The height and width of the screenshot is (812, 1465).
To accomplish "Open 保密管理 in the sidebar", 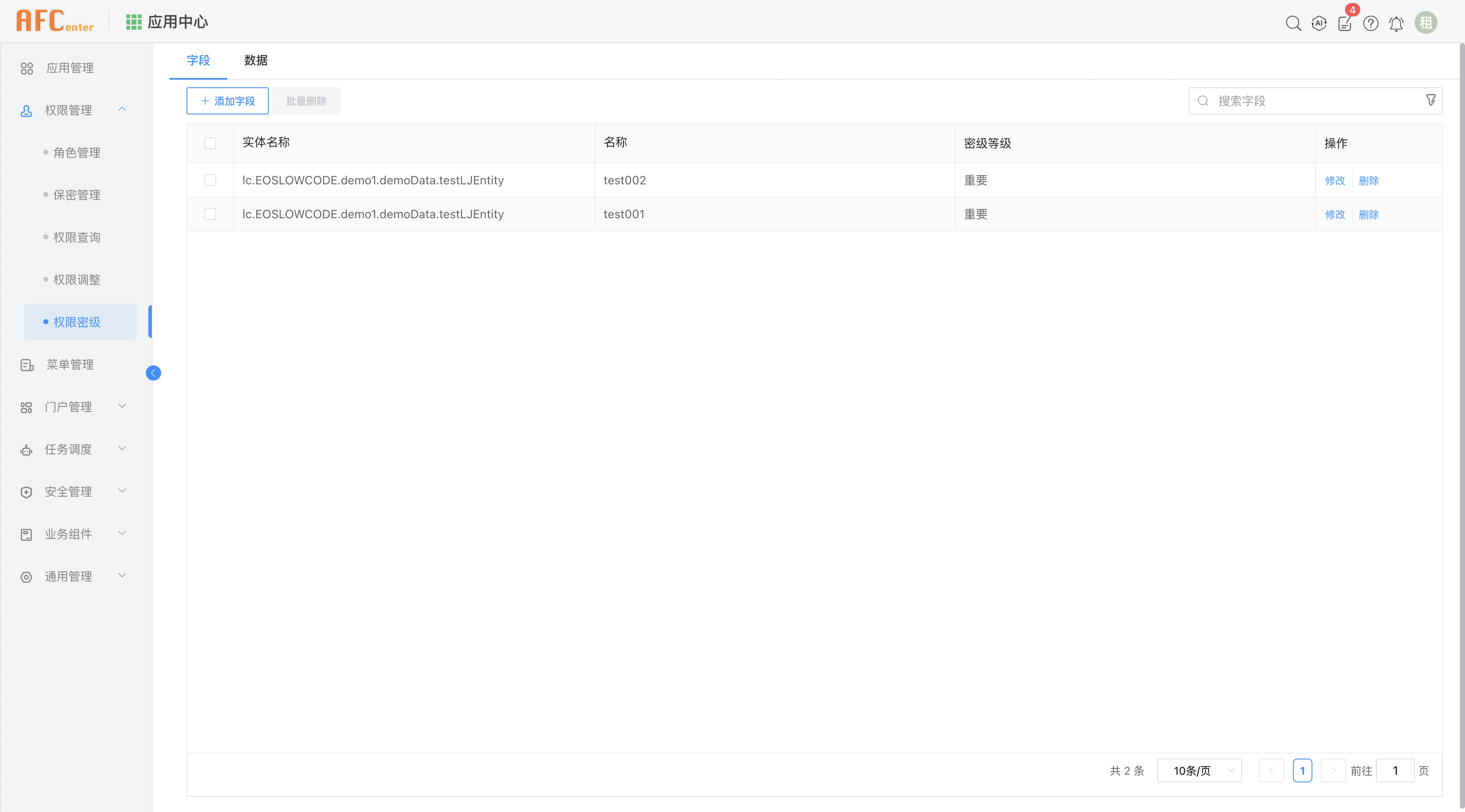I will 76,195.
